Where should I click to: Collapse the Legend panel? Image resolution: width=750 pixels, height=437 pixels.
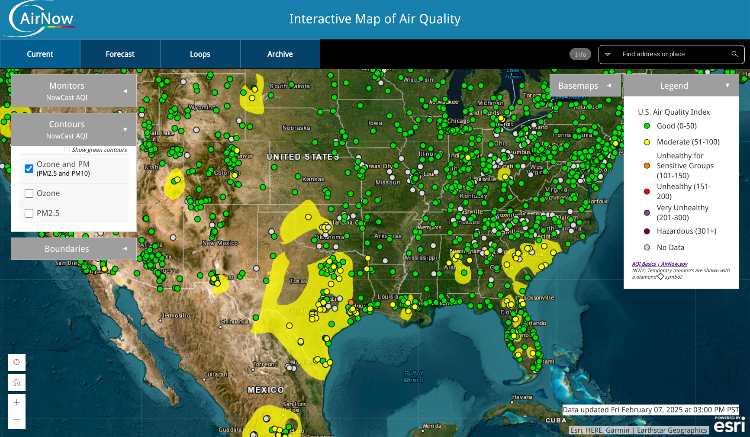tap(681, 86)
